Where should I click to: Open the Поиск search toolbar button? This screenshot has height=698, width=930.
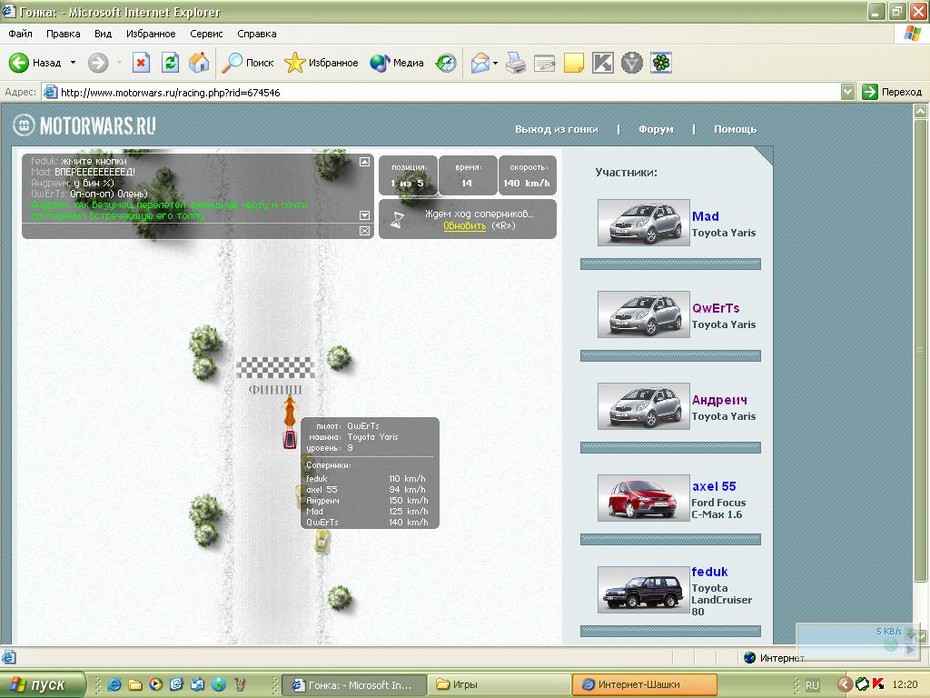click(248, 62)
